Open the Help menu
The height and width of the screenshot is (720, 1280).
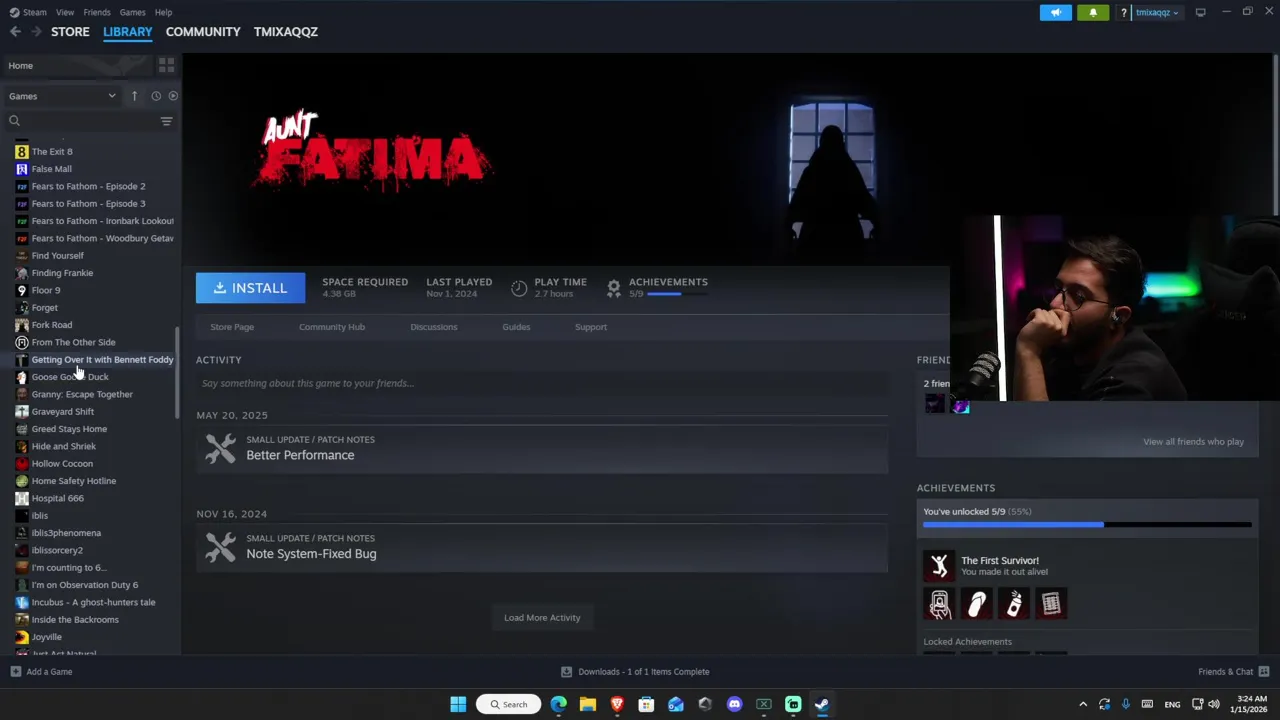point(163,12)
